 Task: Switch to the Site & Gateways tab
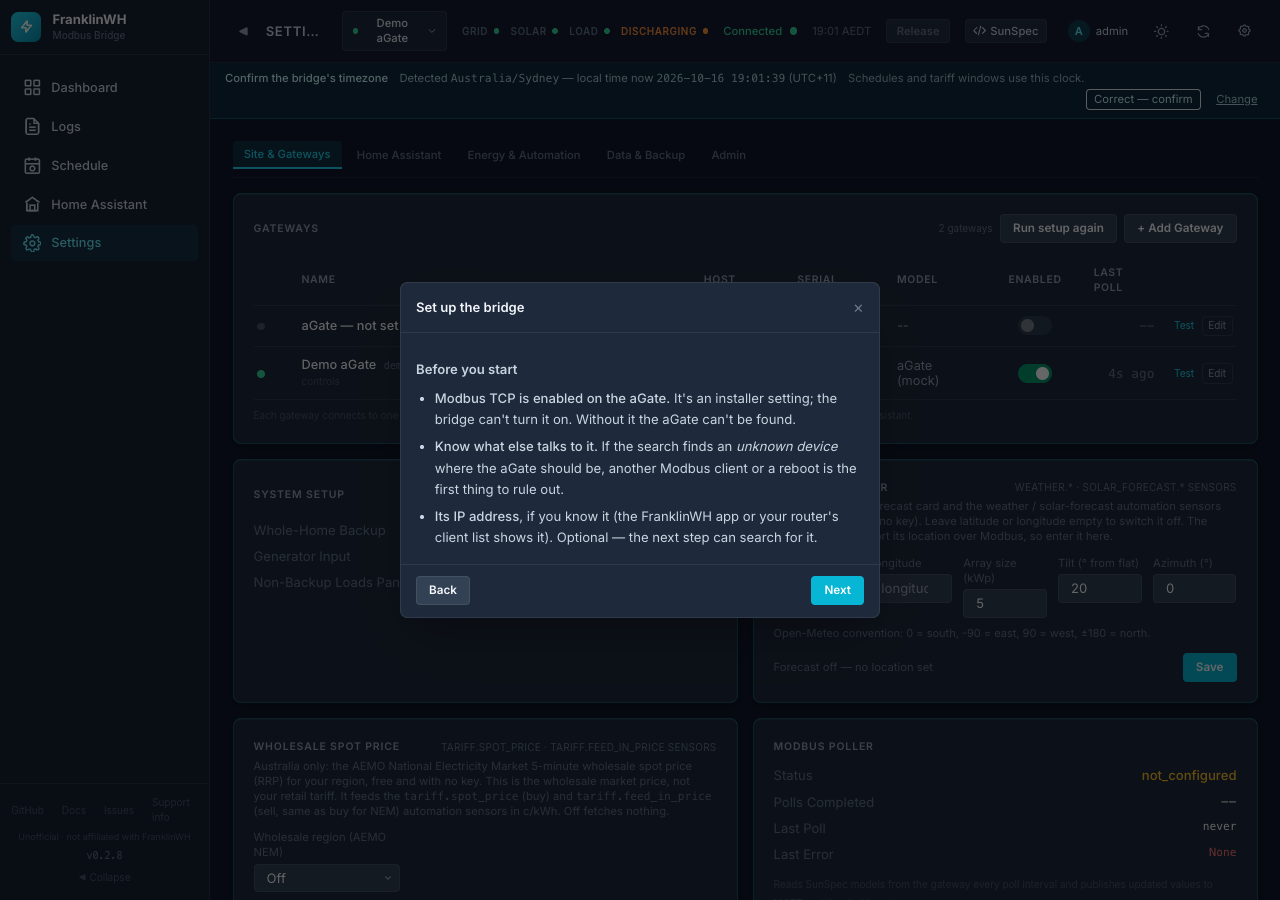(x=287, y=154)
